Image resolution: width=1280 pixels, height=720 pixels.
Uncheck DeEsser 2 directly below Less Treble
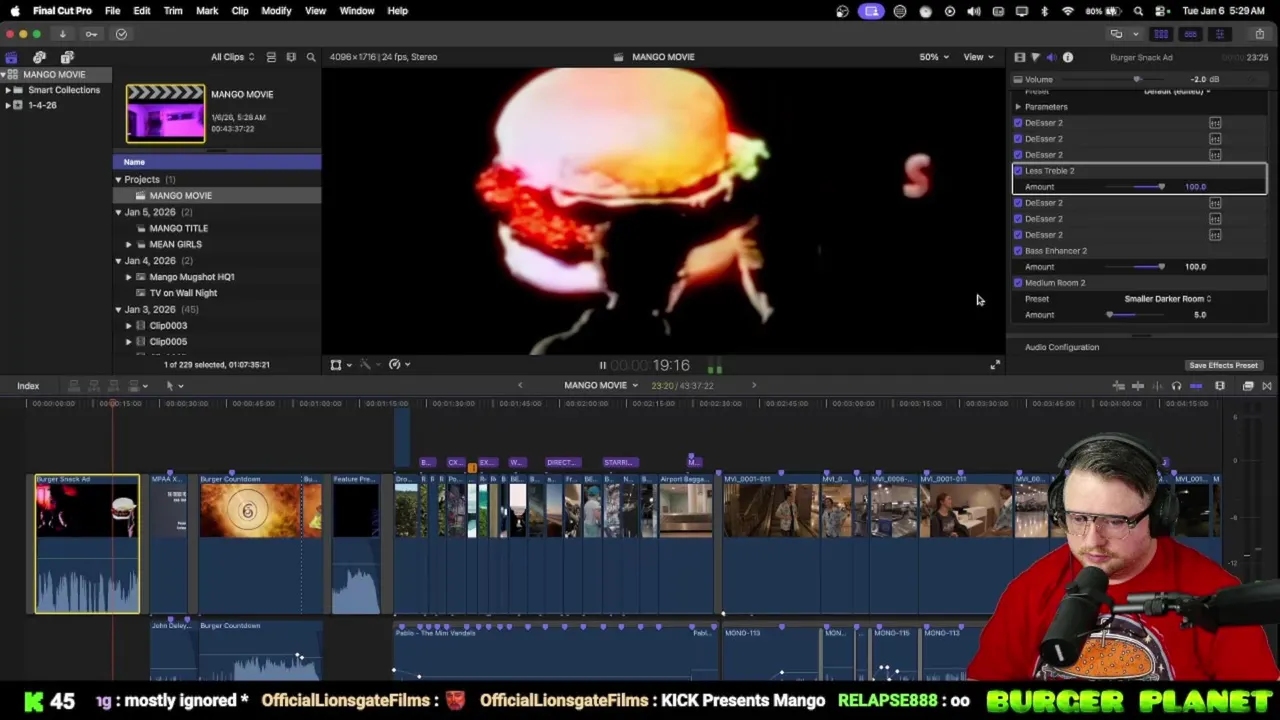(x=1018, y=203)
